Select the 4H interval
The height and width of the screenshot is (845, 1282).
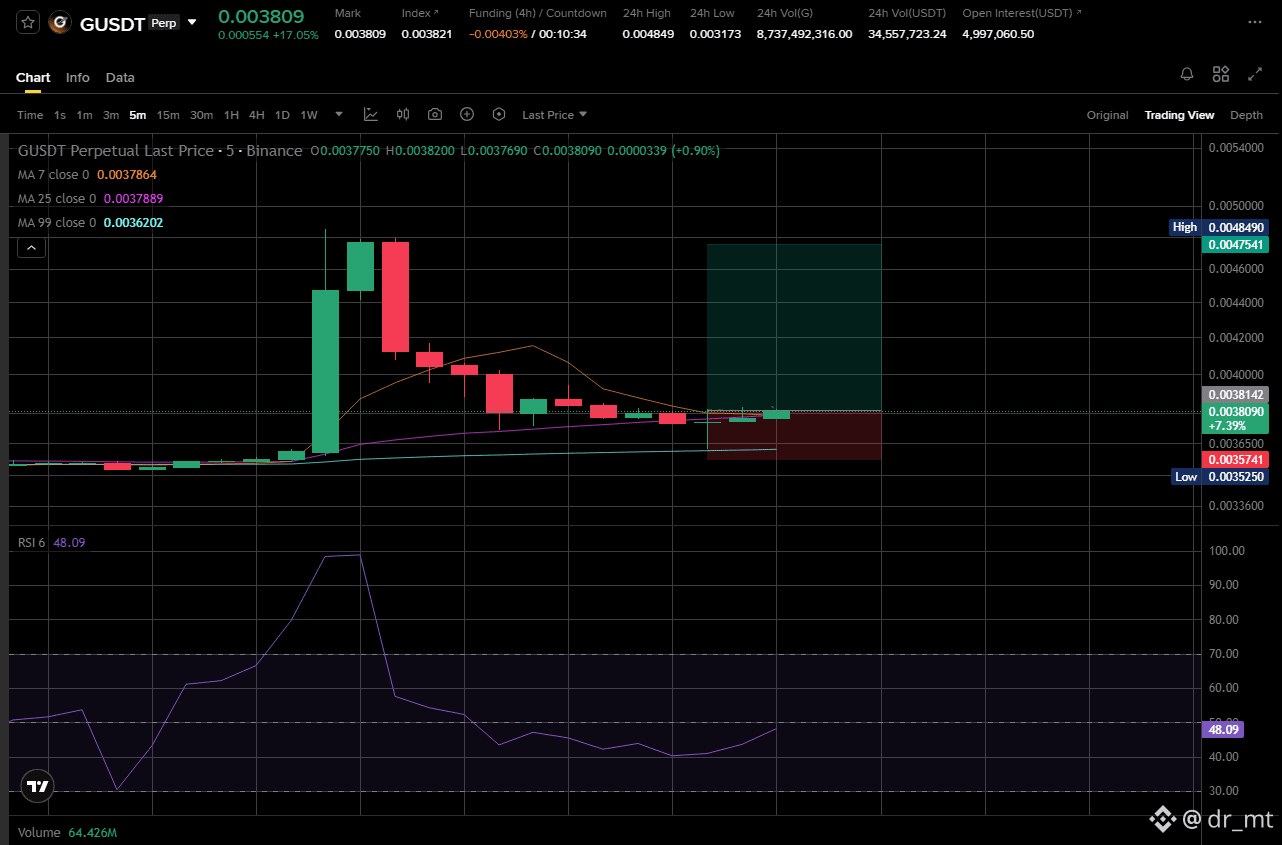coord(257,115)
